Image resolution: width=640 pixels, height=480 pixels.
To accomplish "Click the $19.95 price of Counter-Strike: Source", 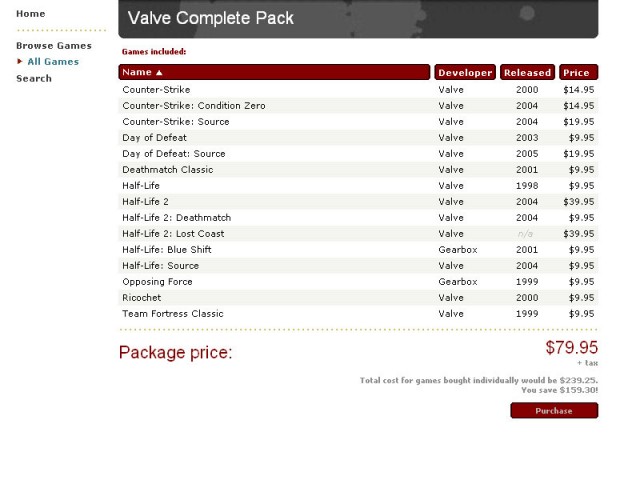I will coord(579,122).
